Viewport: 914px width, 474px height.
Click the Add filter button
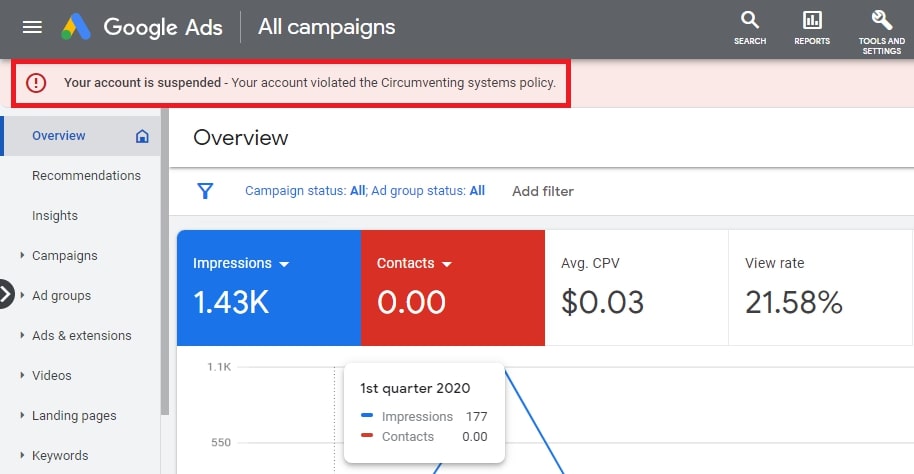coord(542,191)
